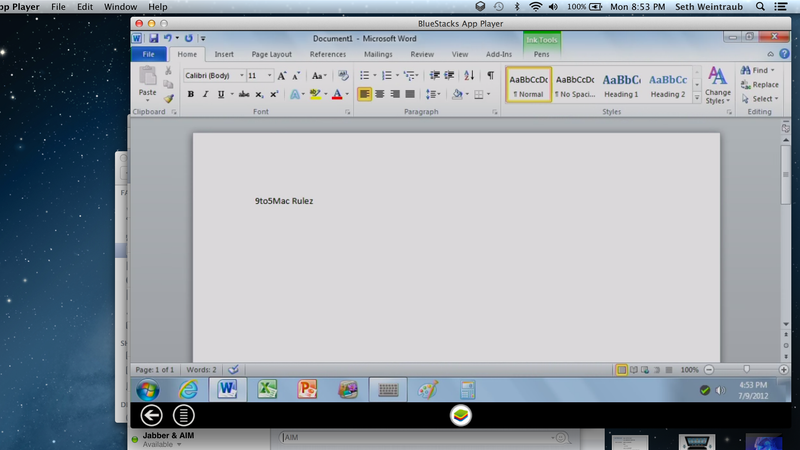
Task: Switch to Print Layout view in status bar
Action: pyautogui.click(x=621, y=370)
